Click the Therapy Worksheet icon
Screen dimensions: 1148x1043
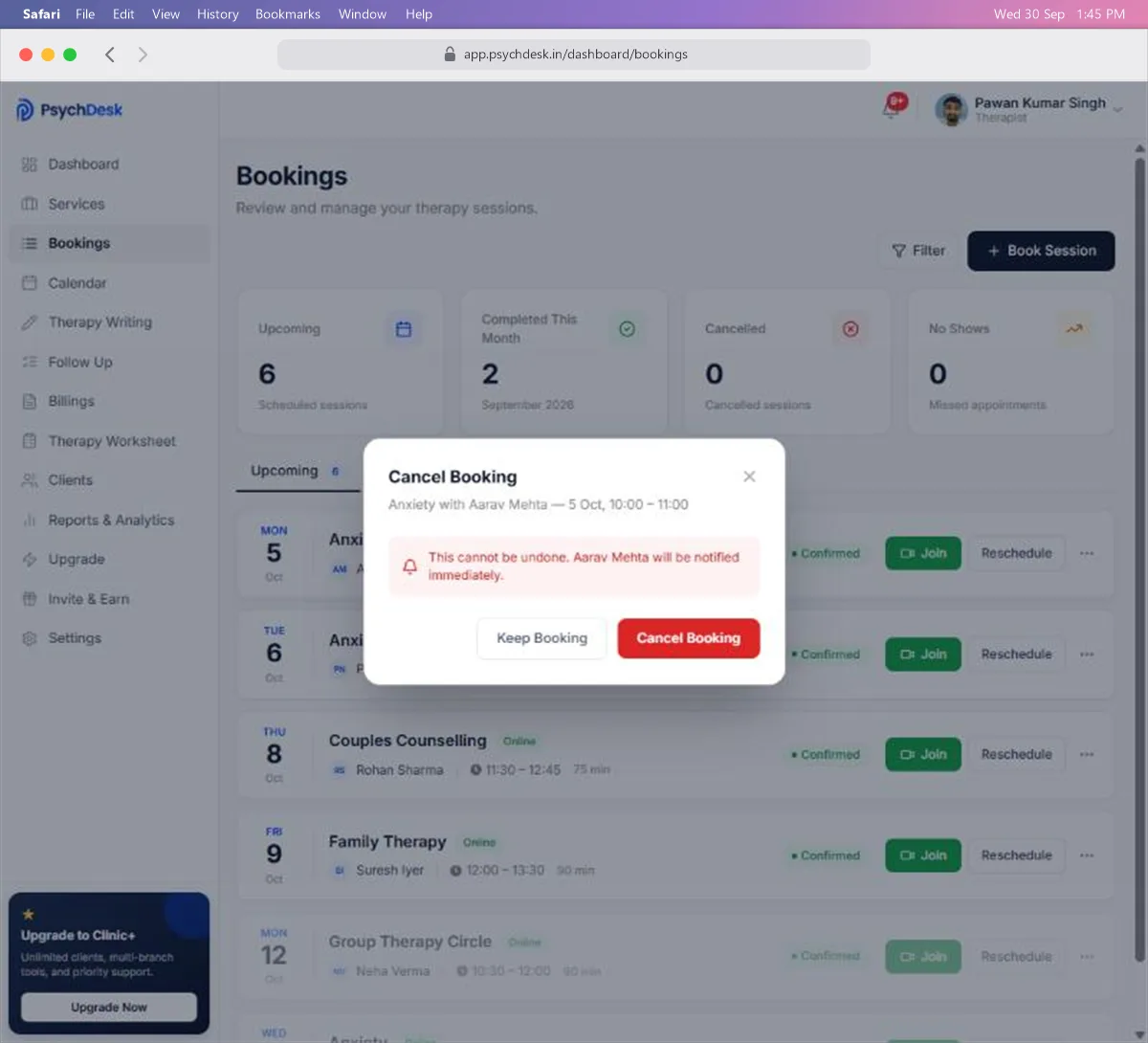coord(30,441)
